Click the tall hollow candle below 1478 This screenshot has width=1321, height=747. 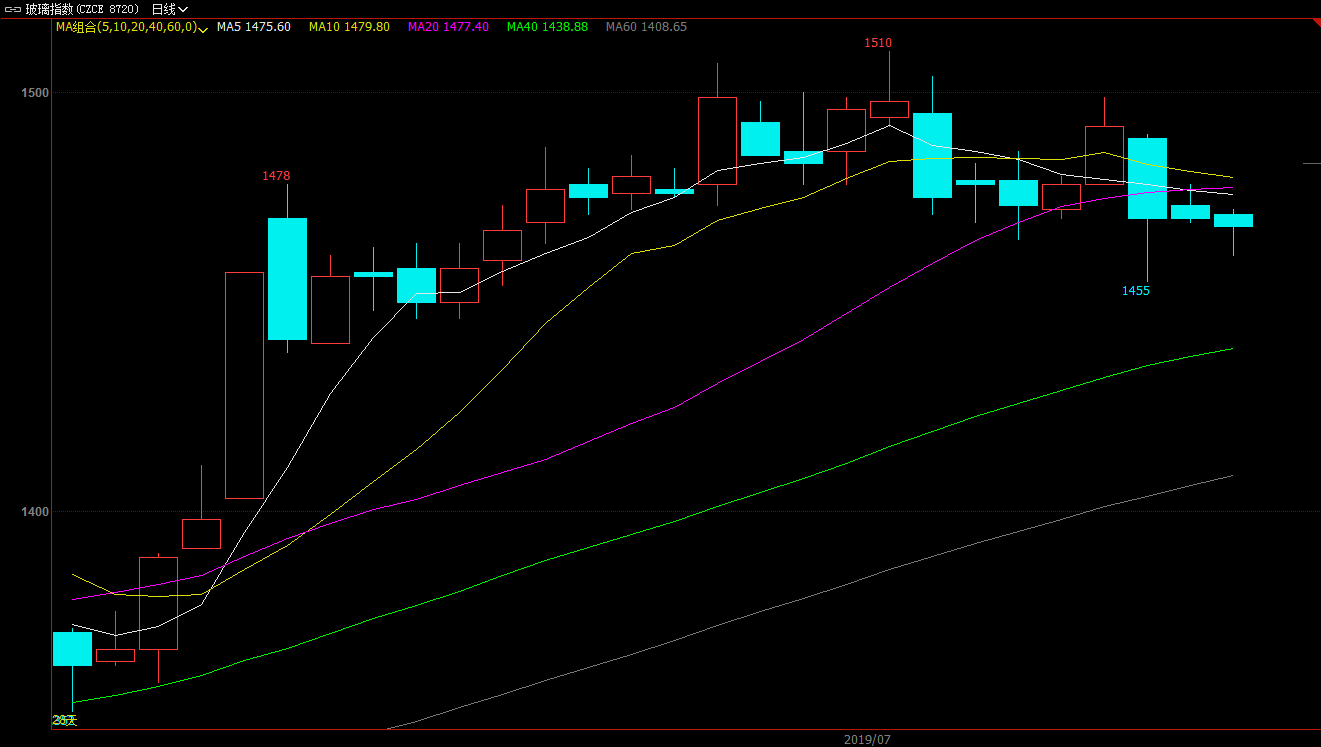tap(244, 385)
